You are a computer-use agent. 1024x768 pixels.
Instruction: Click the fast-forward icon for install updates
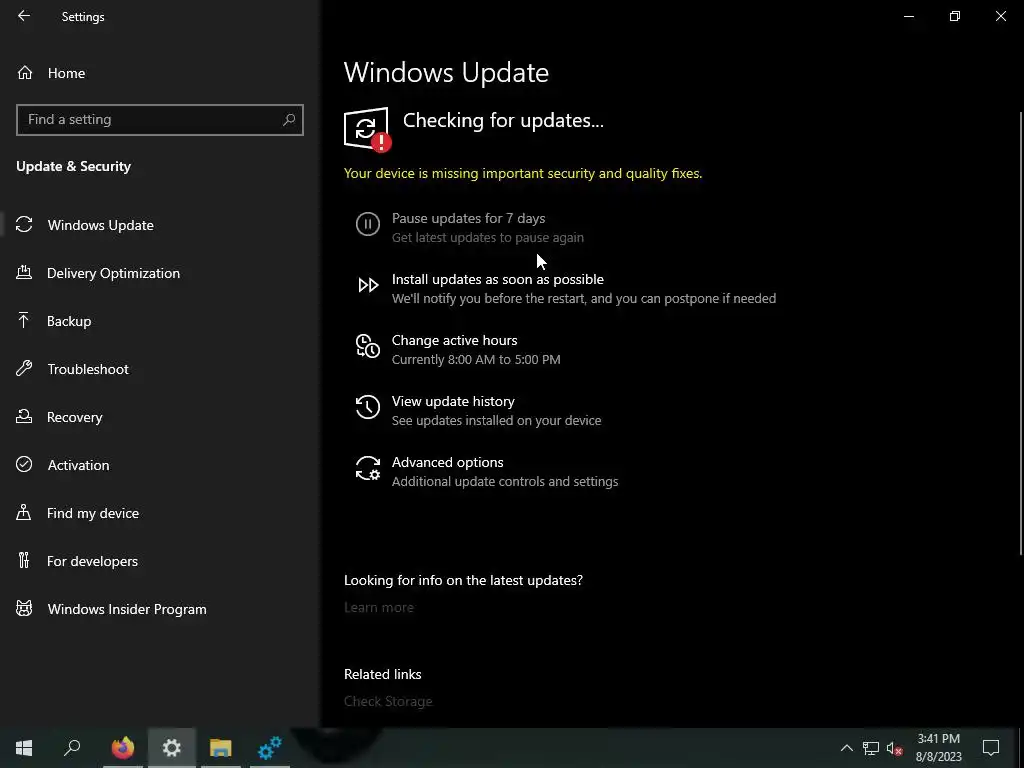coord(368,285)
